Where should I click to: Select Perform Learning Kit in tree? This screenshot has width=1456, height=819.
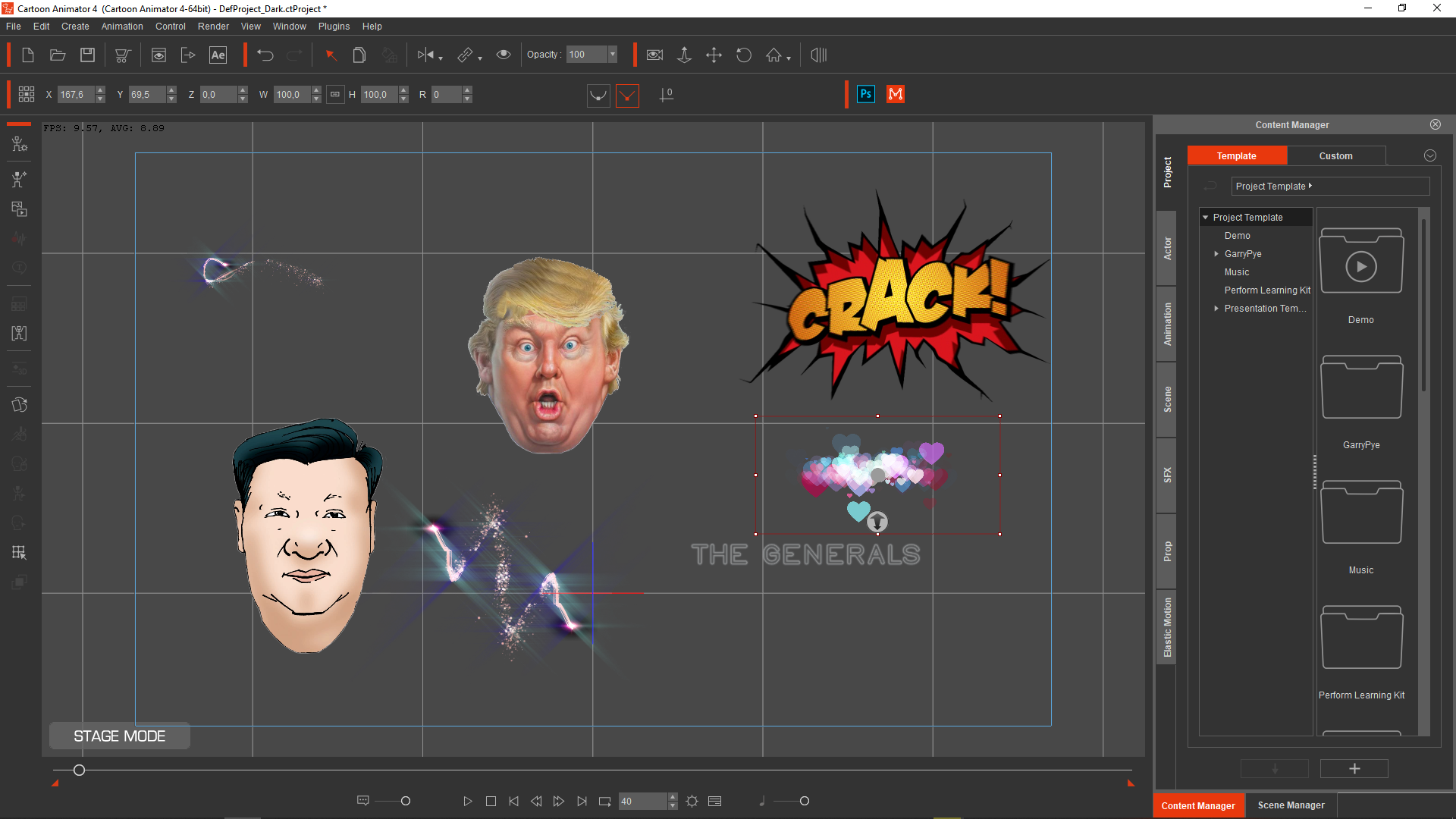click(1267, 290)
